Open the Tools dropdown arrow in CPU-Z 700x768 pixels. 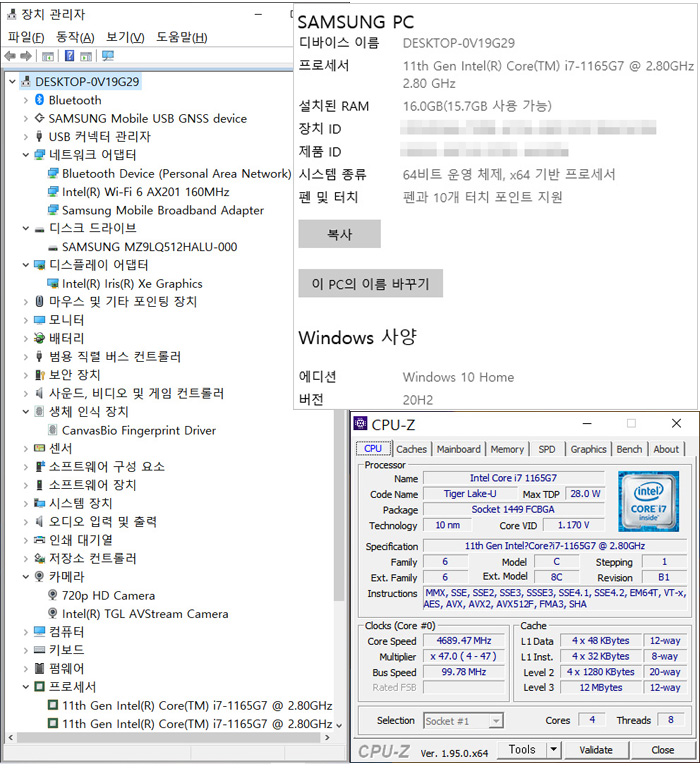click(554, 749)
